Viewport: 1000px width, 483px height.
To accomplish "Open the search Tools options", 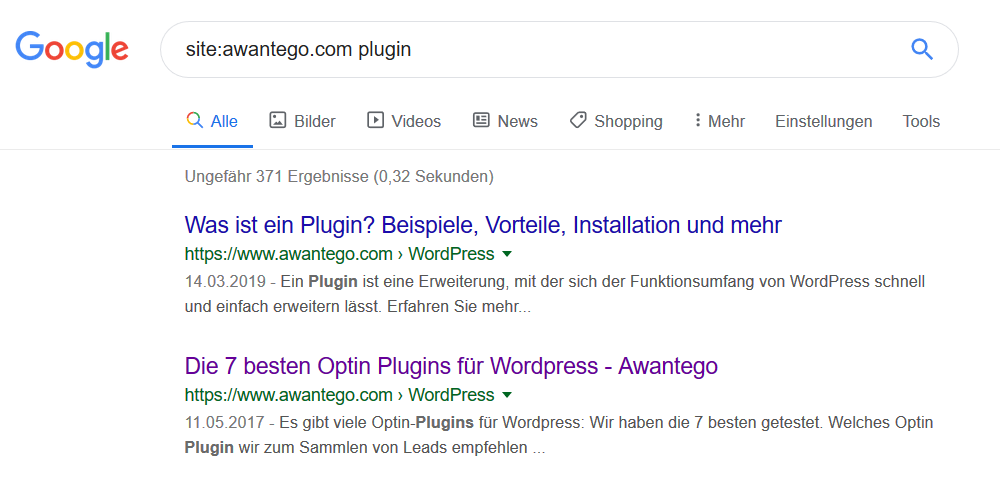I will click(921, 121).
